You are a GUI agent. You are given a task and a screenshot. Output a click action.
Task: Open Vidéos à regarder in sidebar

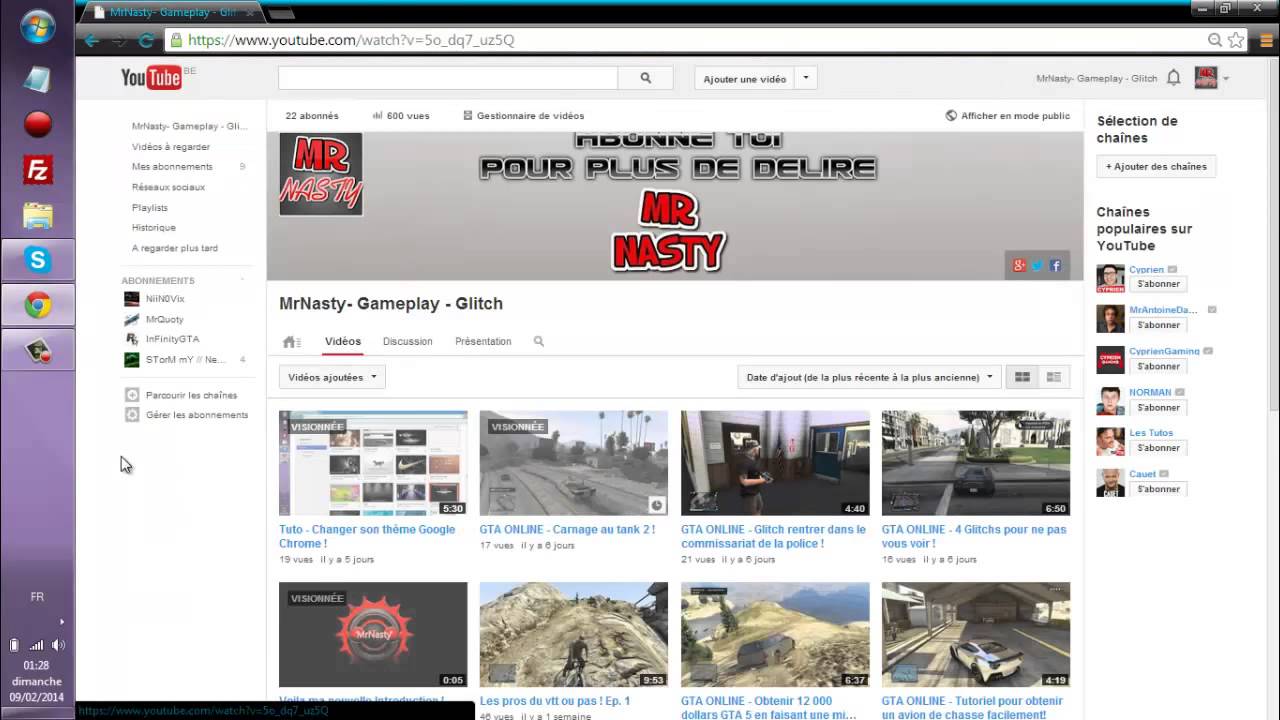point(171,147)
